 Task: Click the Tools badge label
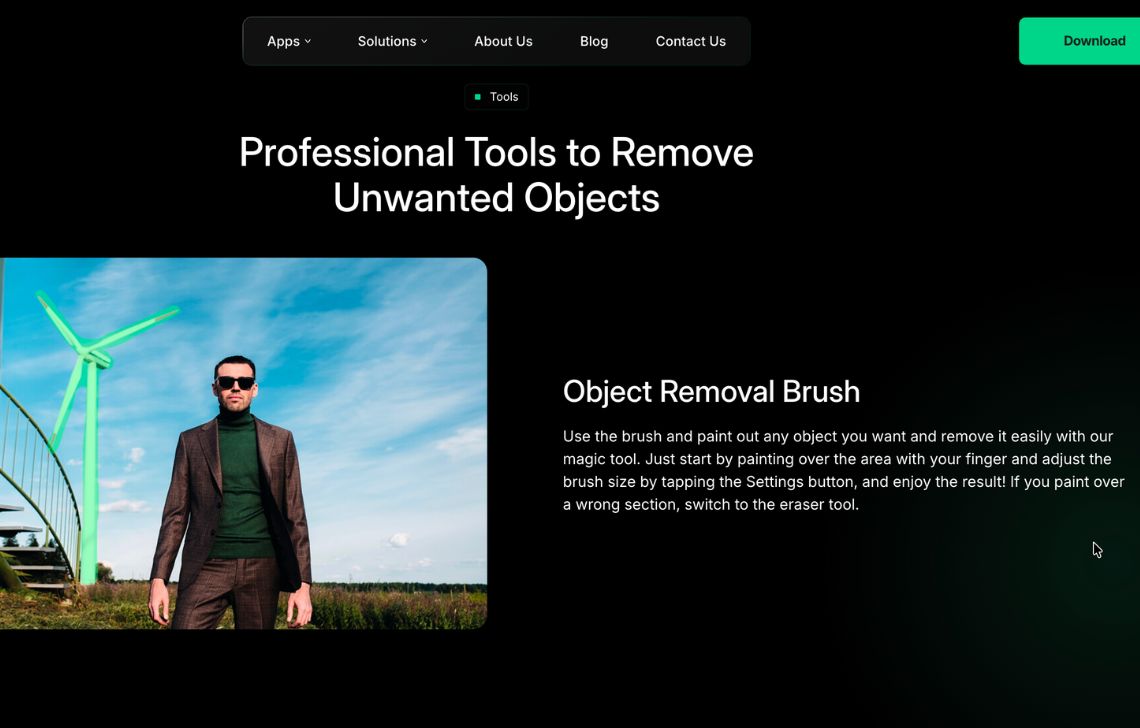[503, 97]
